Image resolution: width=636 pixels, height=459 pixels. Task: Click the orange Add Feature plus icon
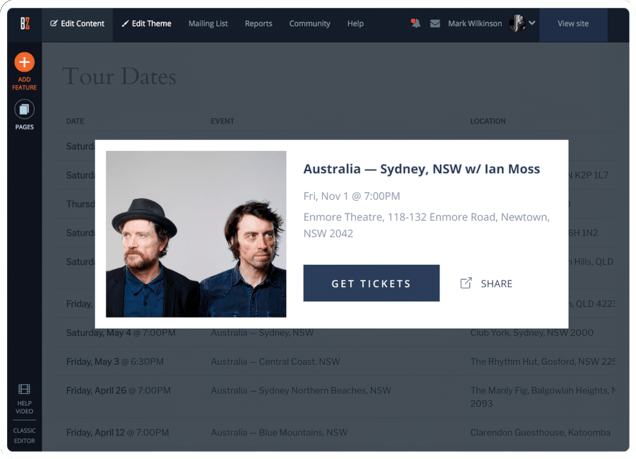click(24, 63)
